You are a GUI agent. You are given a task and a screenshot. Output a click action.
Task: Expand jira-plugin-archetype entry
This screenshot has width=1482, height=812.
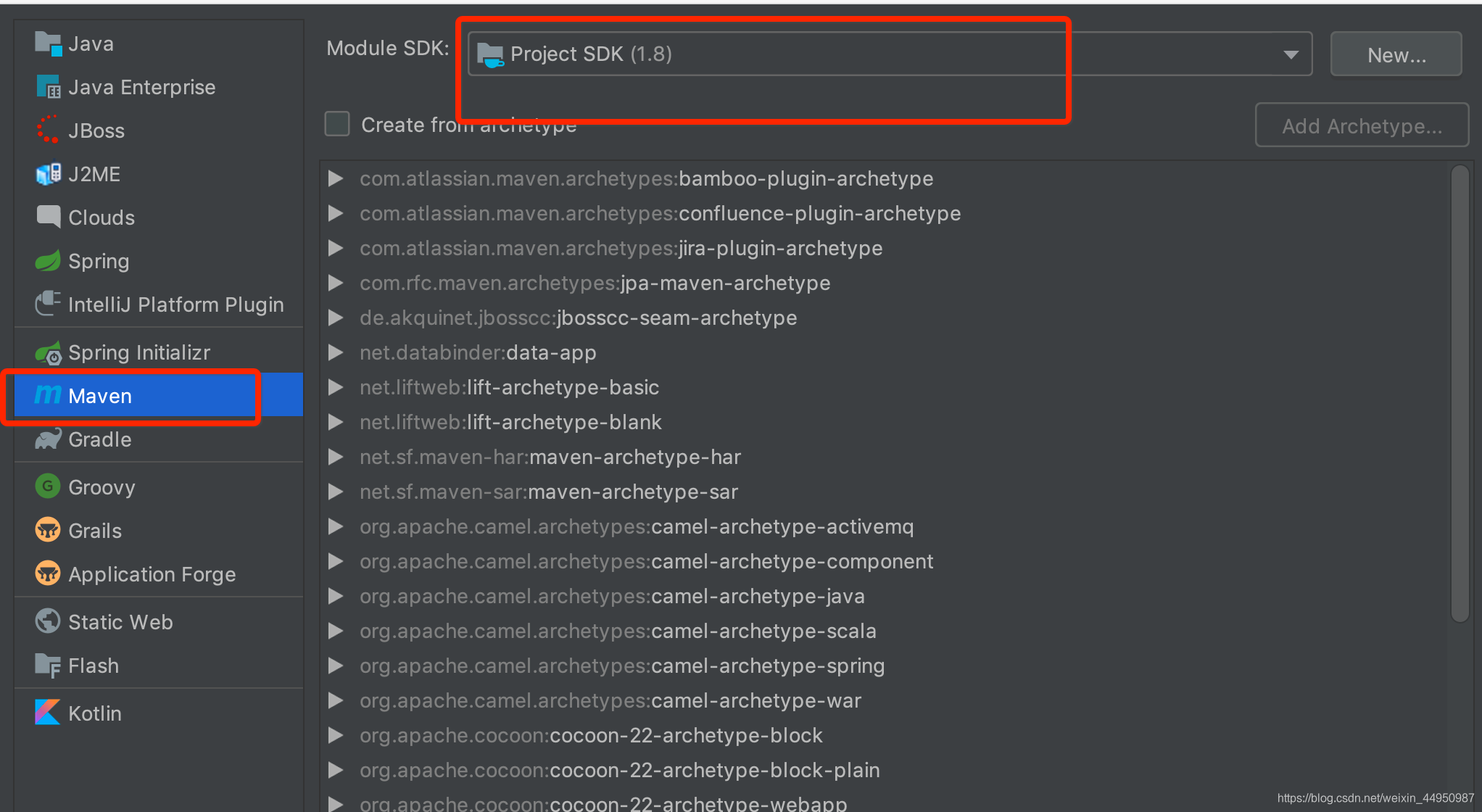point(336,248)
